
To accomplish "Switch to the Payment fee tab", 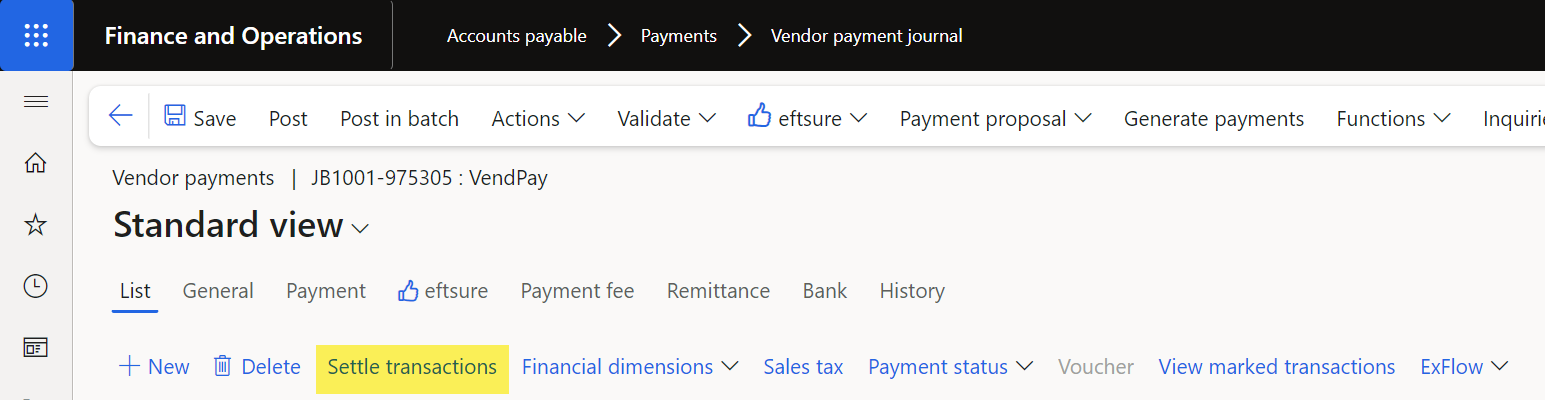I will (577, 291).
